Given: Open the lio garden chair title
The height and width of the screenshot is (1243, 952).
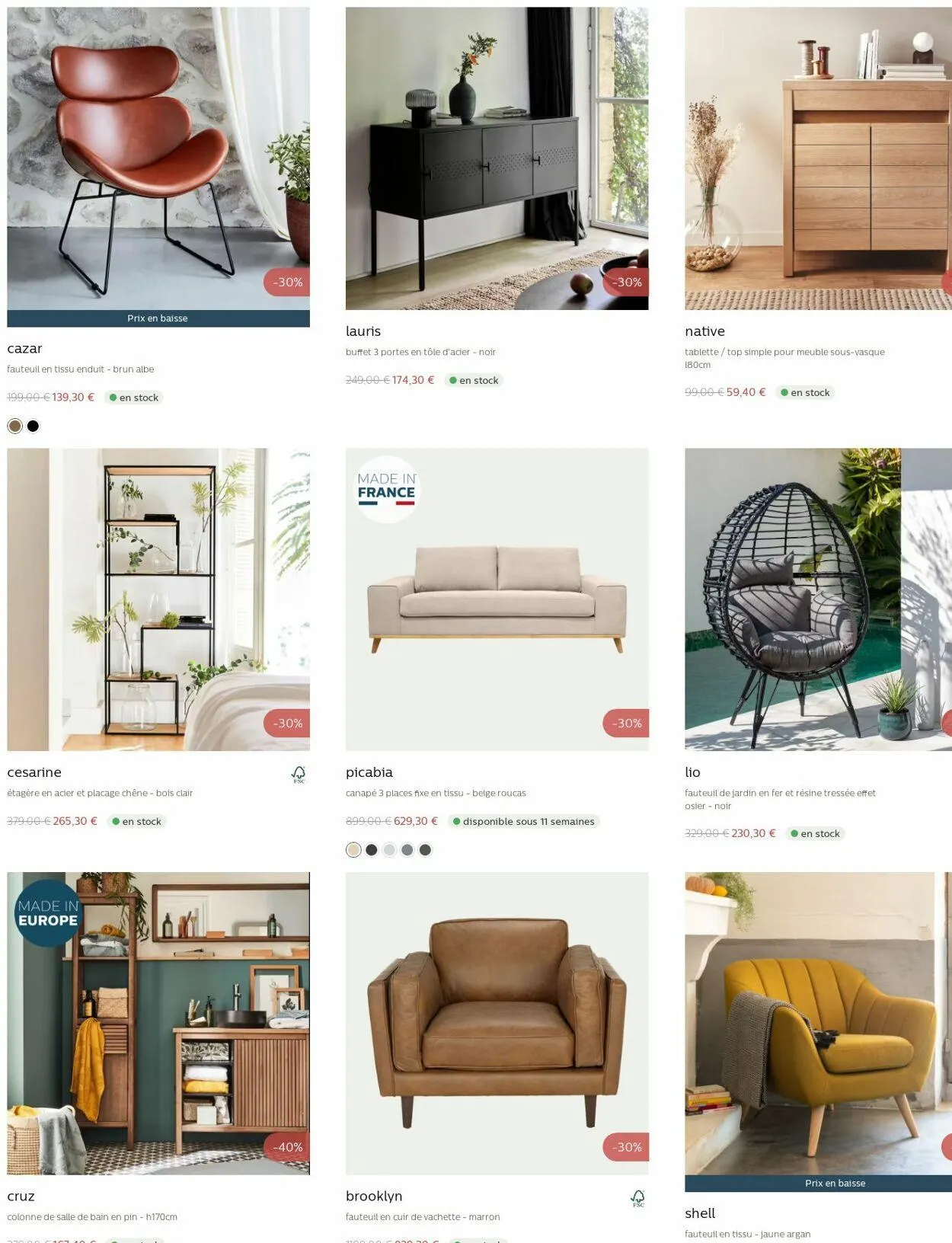Looking at the screenshot, I should pos(692,772).
